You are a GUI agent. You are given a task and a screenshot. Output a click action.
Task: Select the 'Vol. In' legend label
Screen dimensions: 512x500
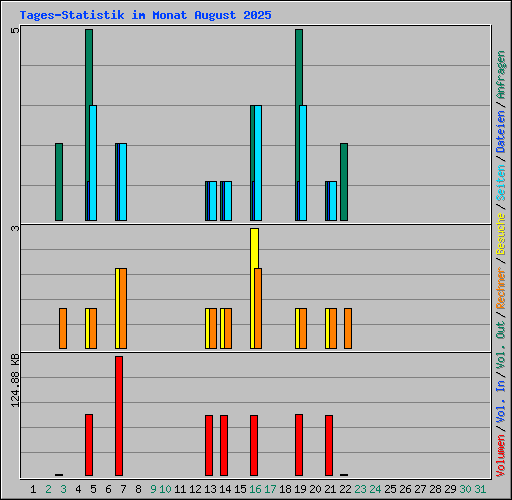(x=501, y=402)
